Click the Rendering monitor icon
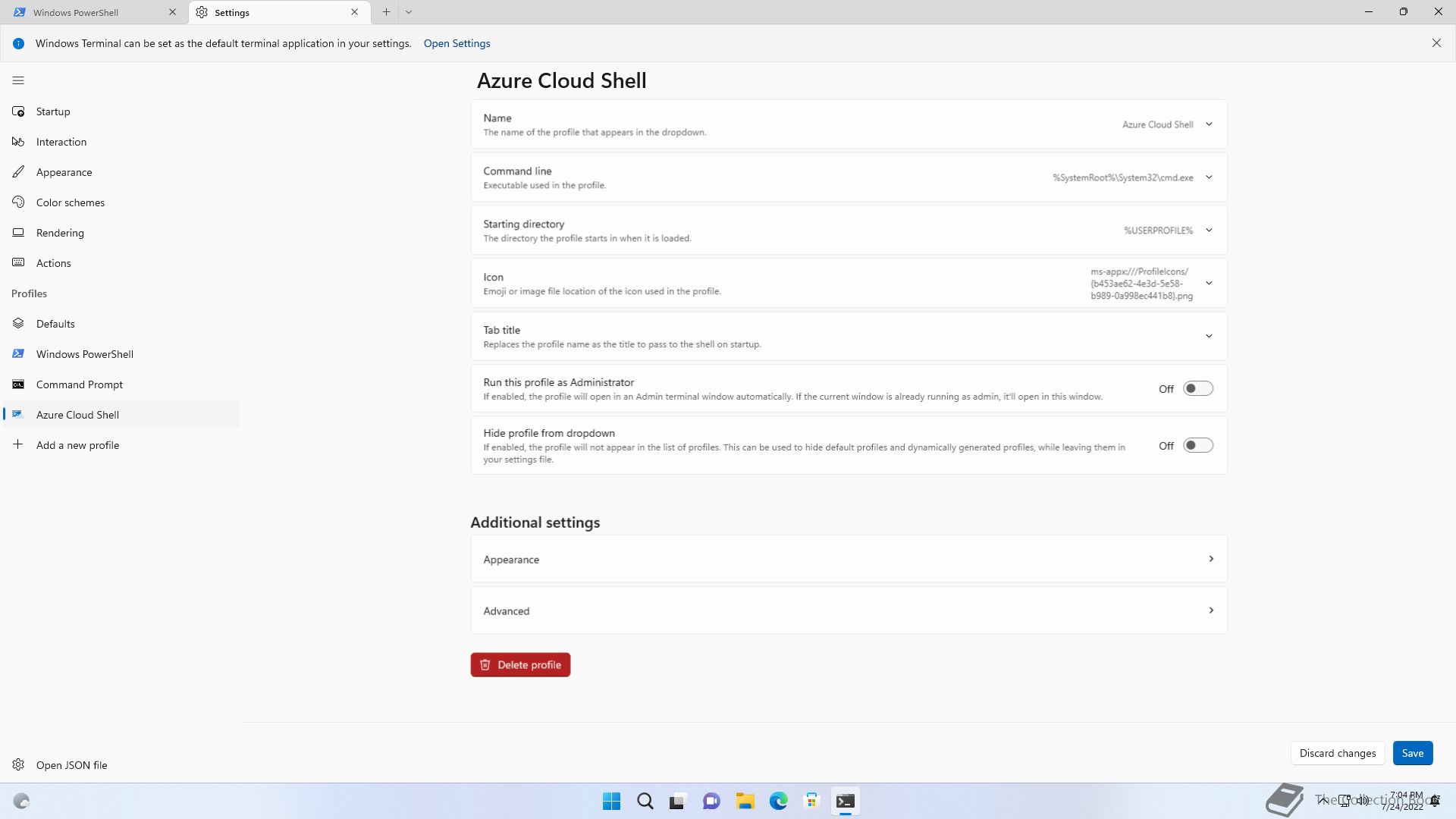 pyautogui.click(x=18, y=233)
